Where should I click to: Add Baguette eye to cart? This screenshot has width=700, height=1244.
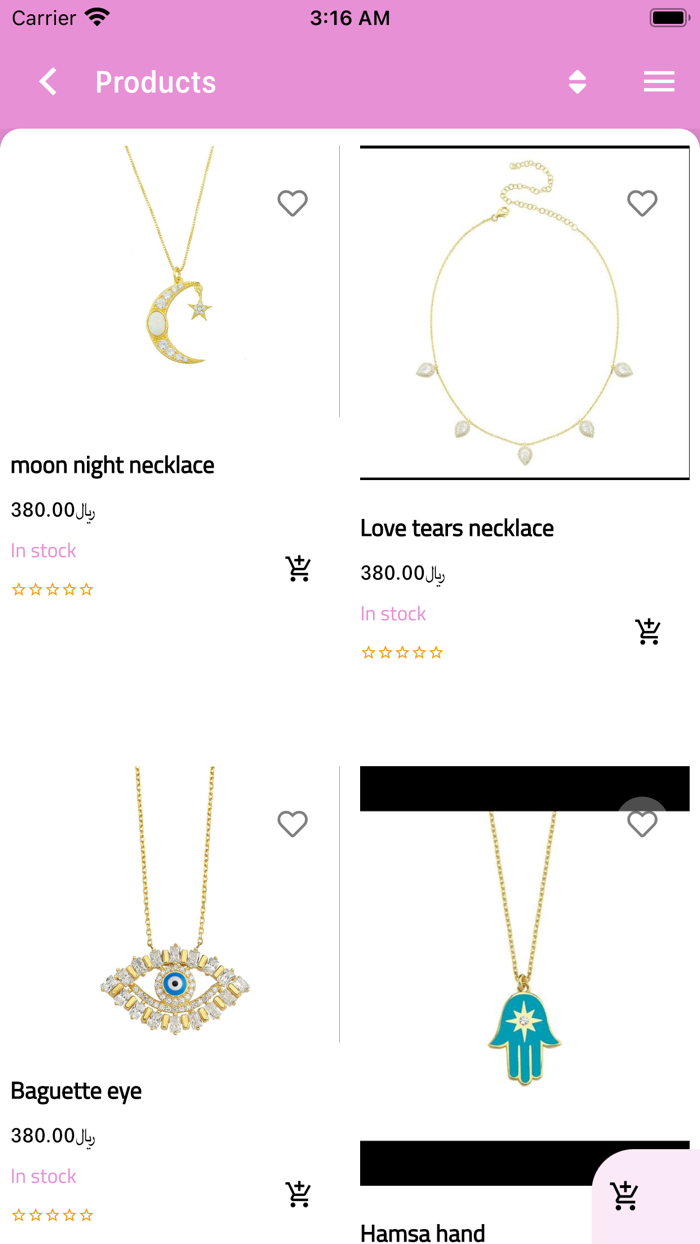click(x=298, y=1194)
